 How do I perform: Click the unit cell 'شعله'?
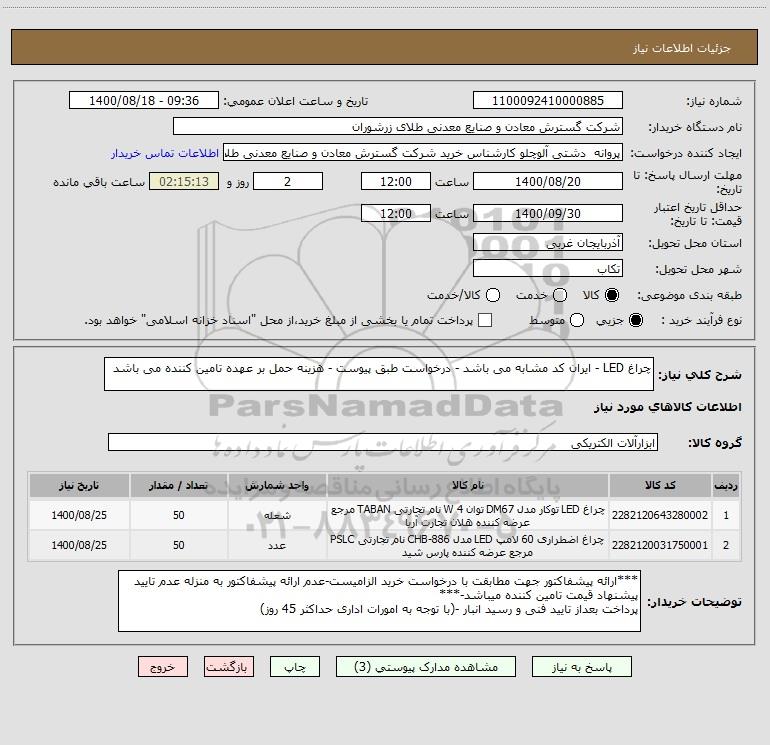[x=277, y=515]
